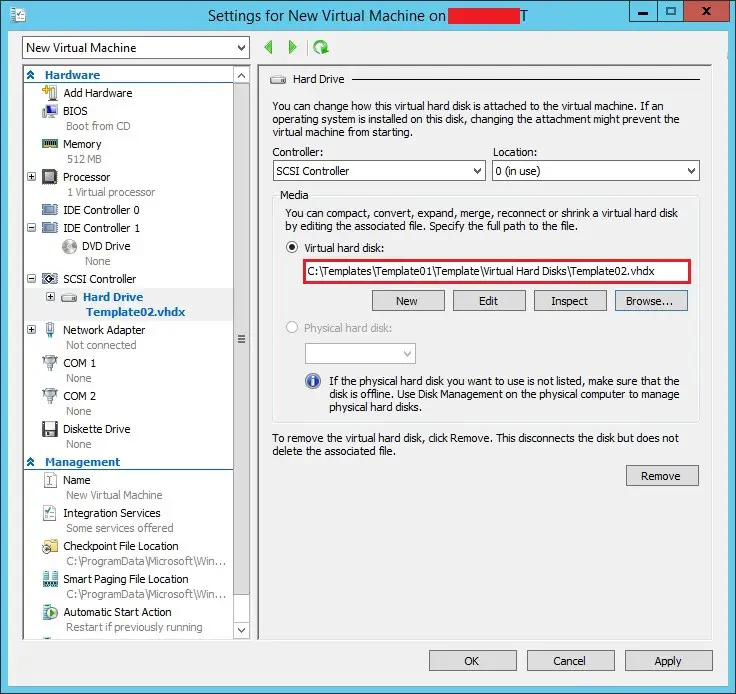Click the green refresh icon

[x=321, y=47]
